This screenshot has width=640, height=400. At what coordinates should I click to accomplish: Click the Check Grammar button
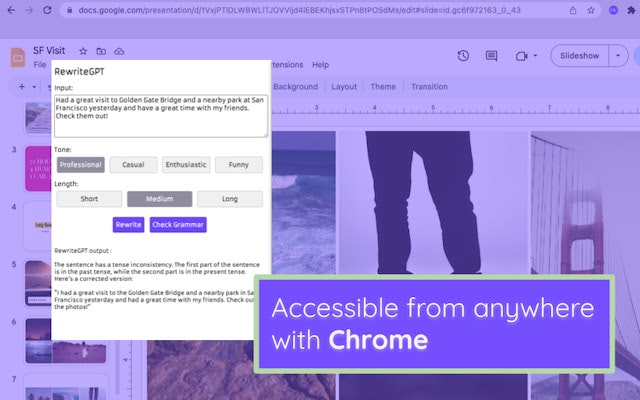[178, 225]
